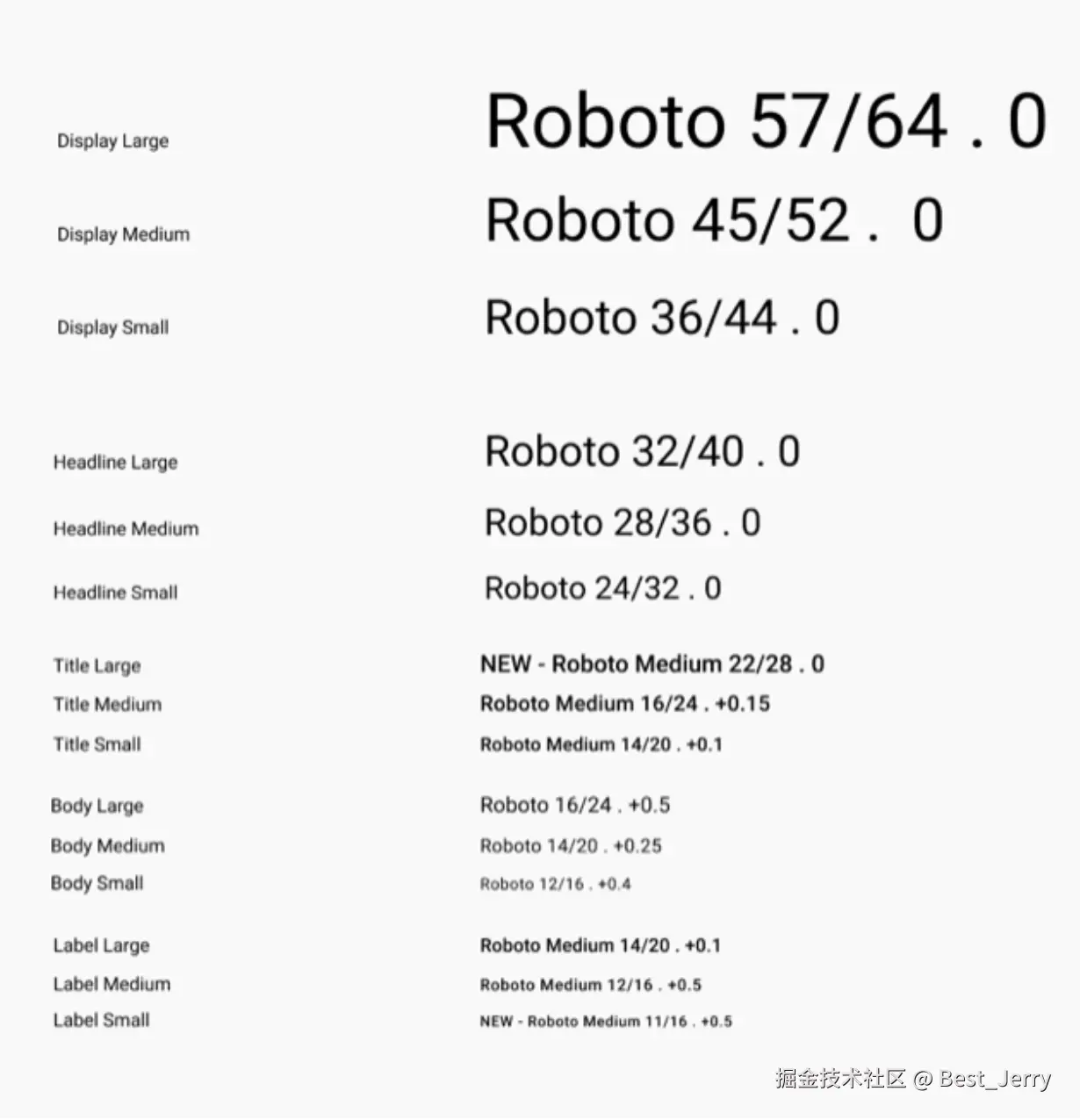Click the 'Roboto 57/64 . 0' sample text

pyautogui.click(x=766, y=121)
